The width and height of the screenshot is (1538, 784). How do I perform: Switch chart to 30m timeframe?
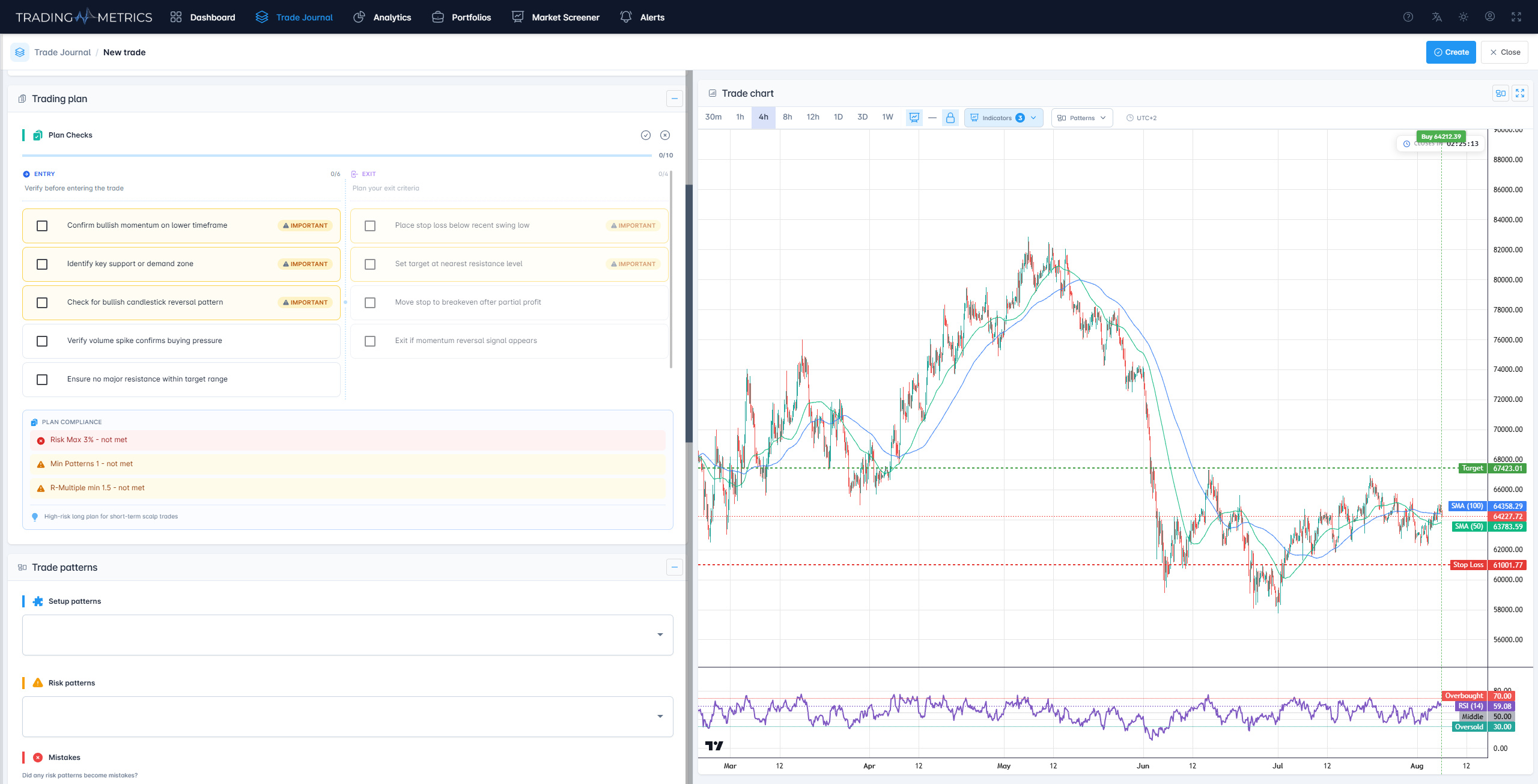(x=713, y=117)
